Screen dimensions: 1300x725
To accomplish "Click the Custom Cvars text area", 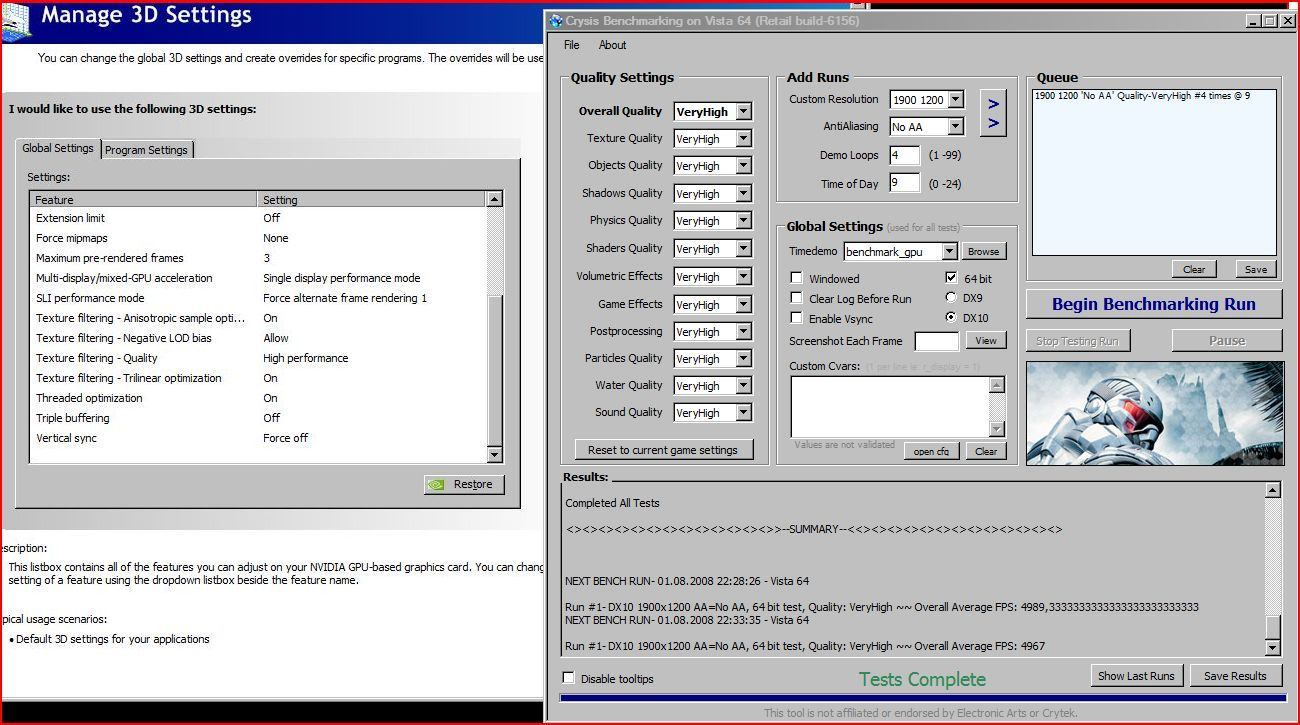I will pyautogui.click(x=890, y=406).
